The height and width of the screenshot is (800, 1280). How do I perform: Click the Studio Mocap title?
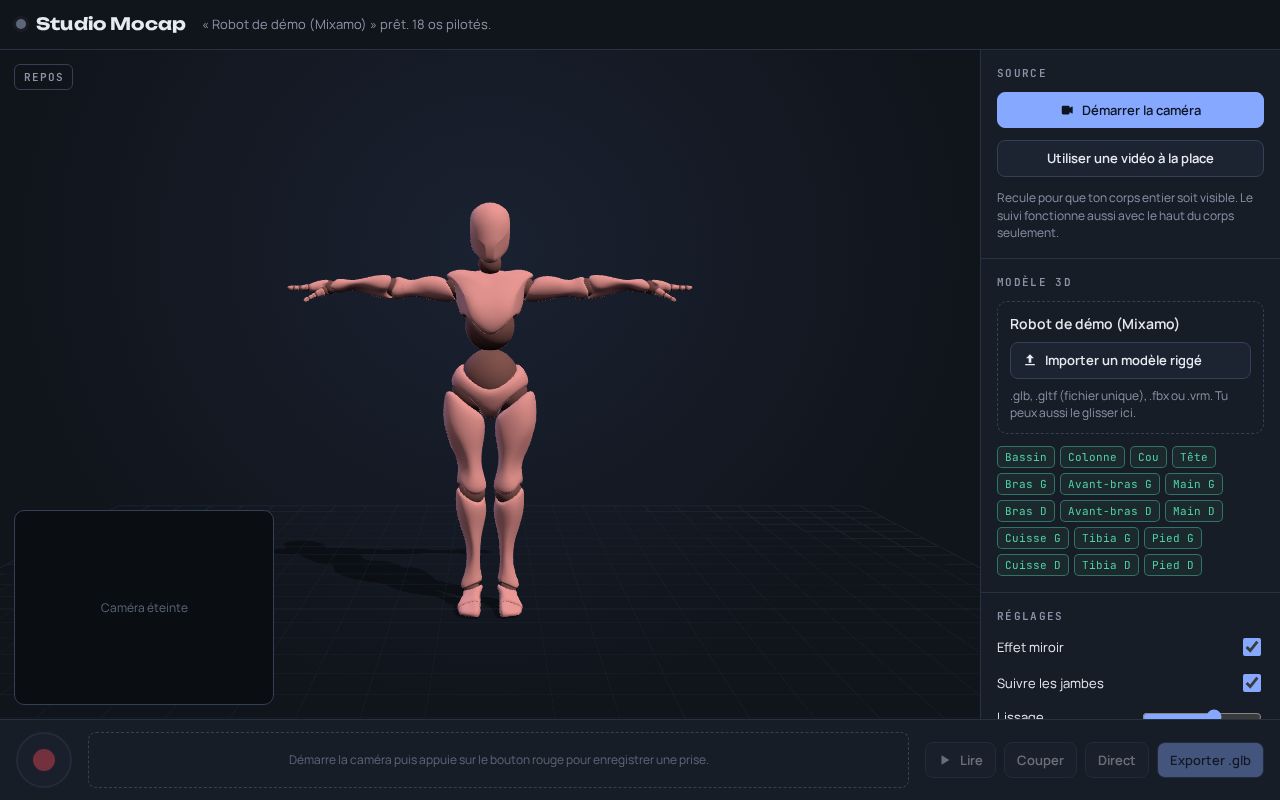(x=111, y=24)
